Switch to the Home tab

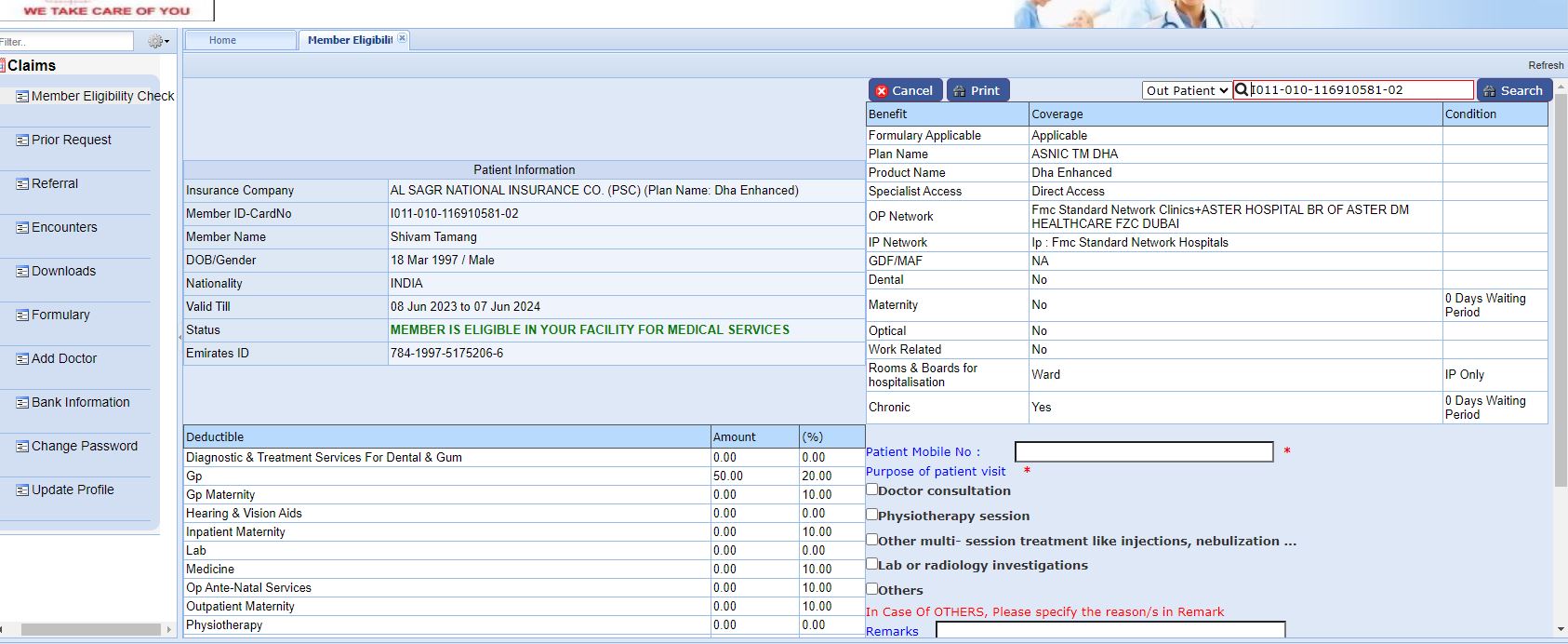223,40
